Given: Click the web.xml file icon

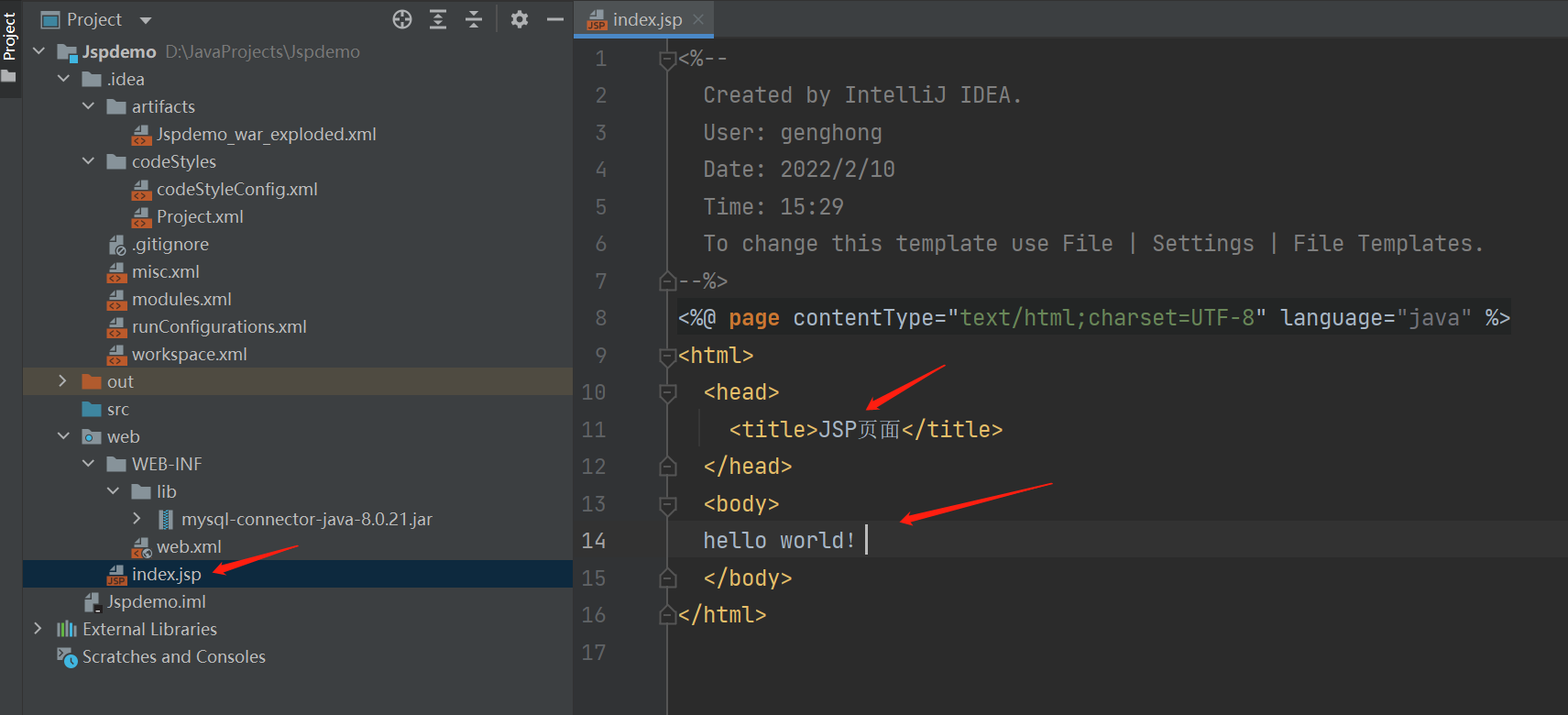Looking at the screenshot, I should [141, 547].
